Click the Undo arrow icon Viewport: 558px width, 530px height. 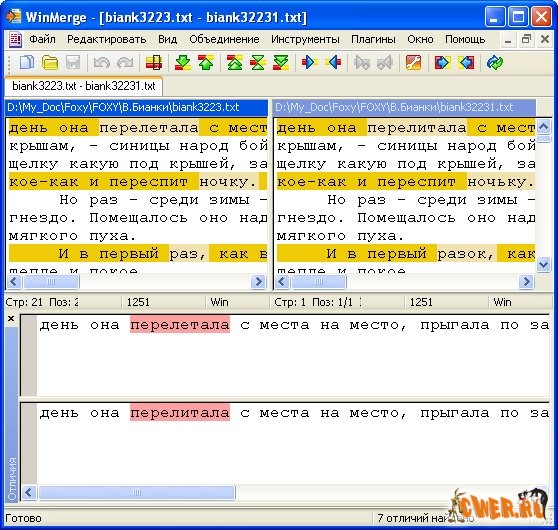click(101, 63)
